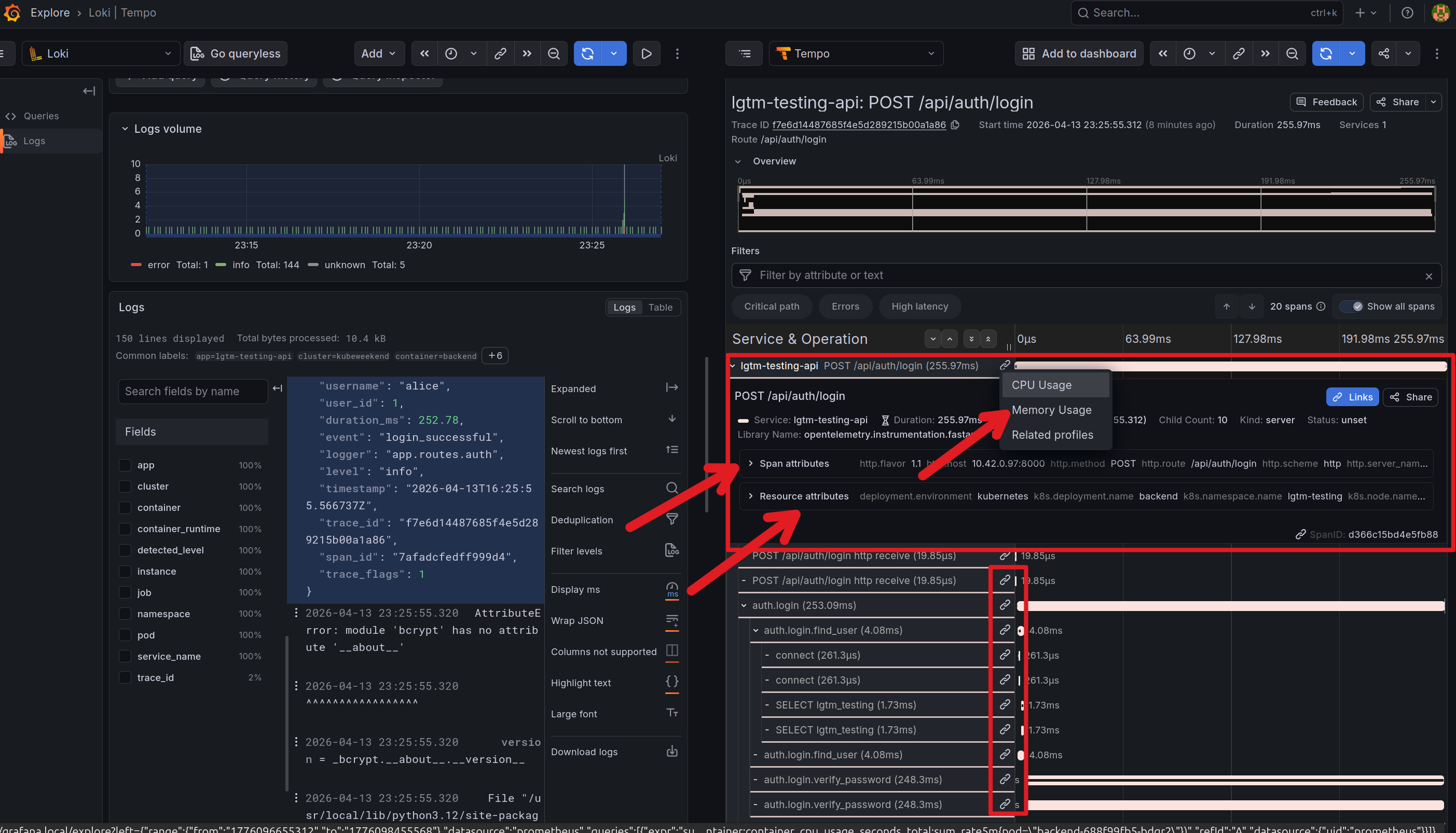Click Add to dashboard button
This screenshot has width=1456, height=833.
point(1079,54)
